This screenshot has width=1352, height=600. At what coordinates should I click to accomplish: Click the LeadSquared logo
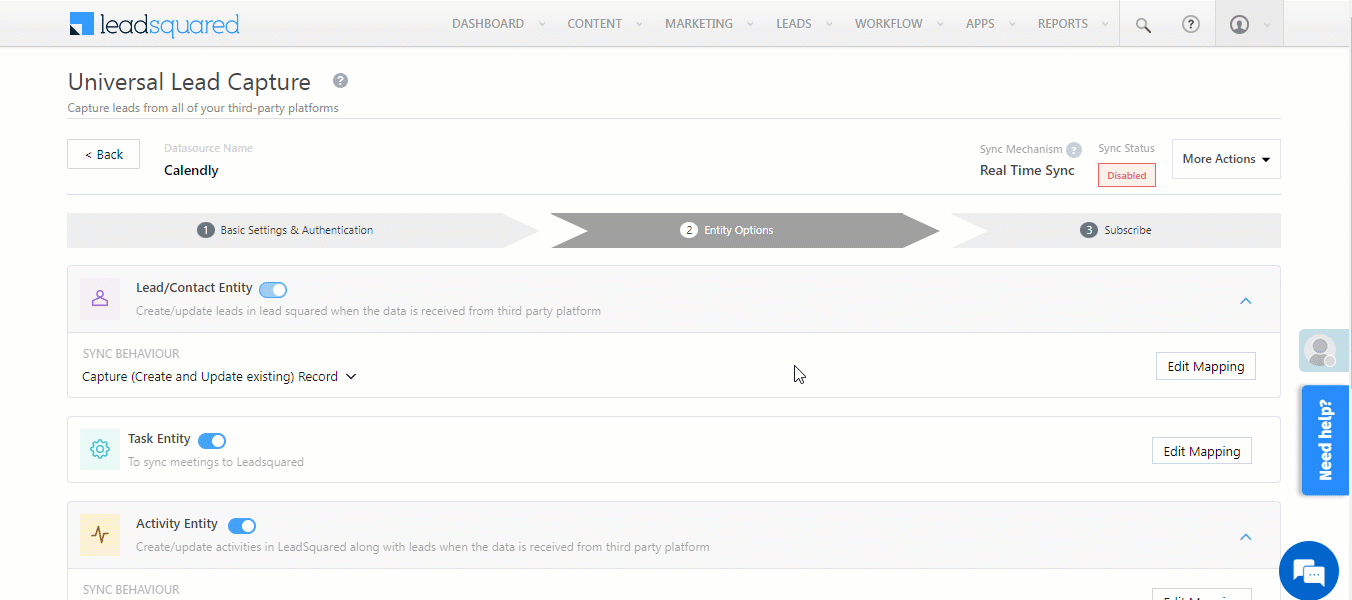(x=154, y=23)
